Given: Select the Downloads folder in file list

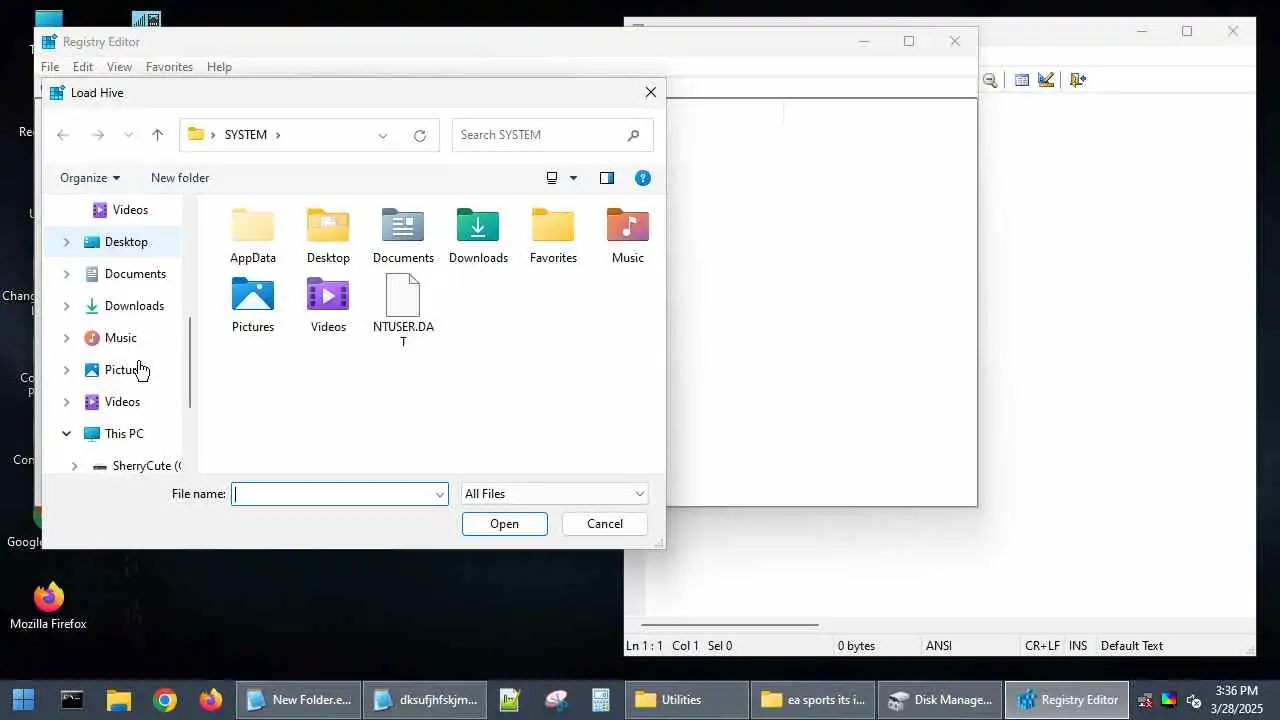Looking at the screenshot, I should click(x=478, y=236).
